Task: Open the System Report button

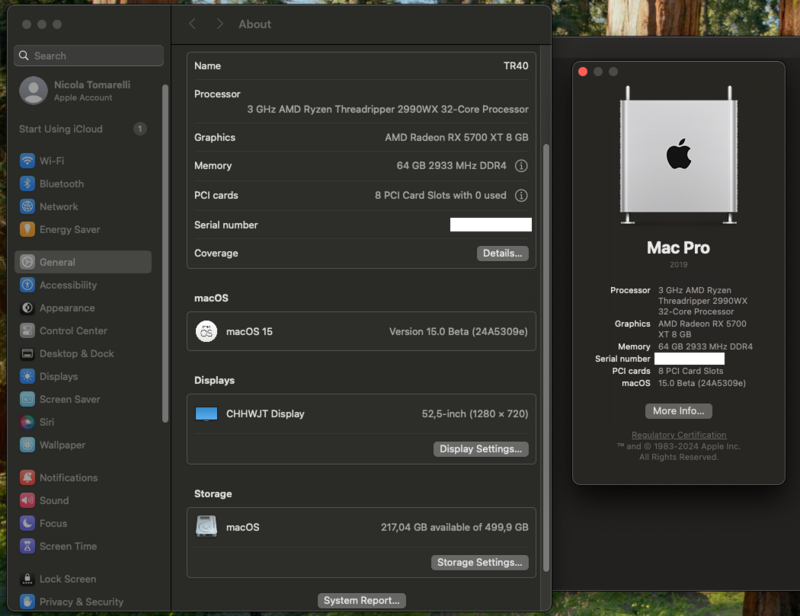Action: tap(363, 601)
